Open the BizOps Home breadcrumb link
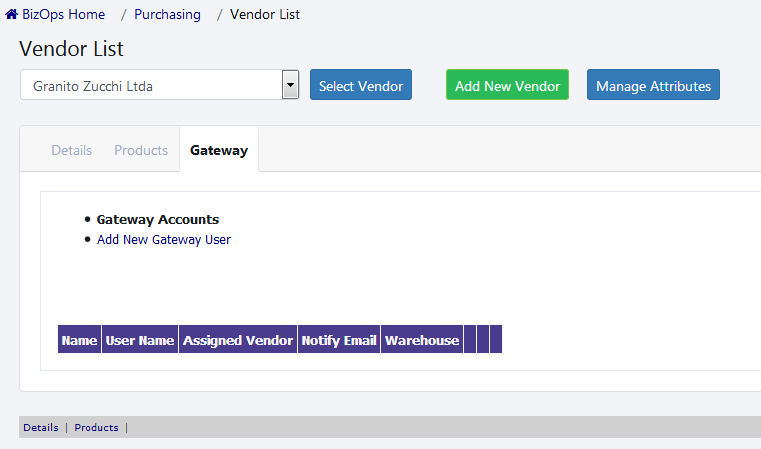761x449 pixels. (63, 15)
